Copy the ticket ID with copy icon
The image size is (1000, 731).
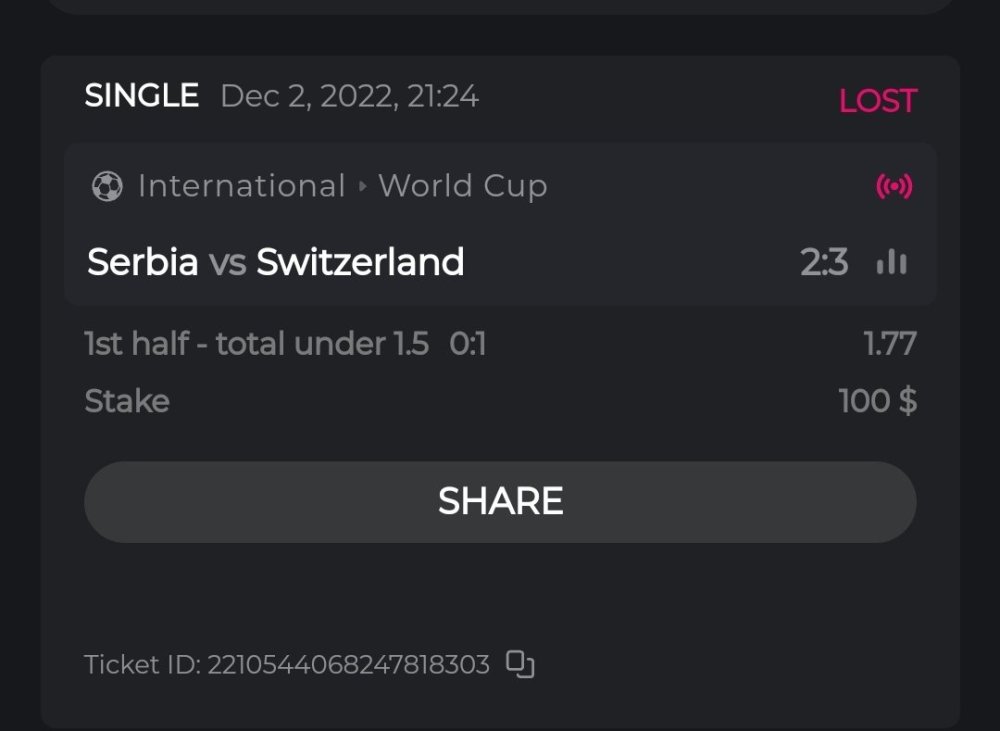[x=520, y=664]
